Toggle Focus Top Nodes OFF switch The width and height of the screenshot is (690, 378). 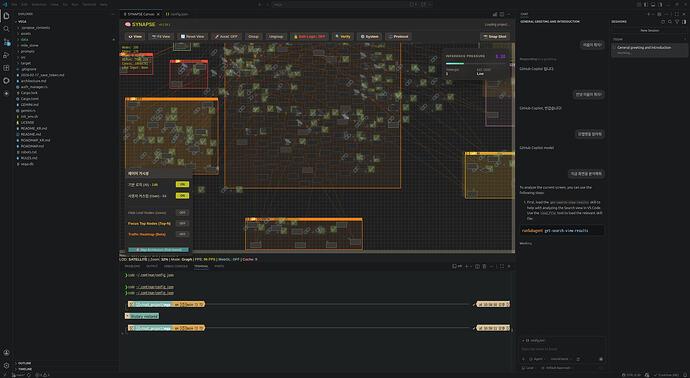[182, 224]
